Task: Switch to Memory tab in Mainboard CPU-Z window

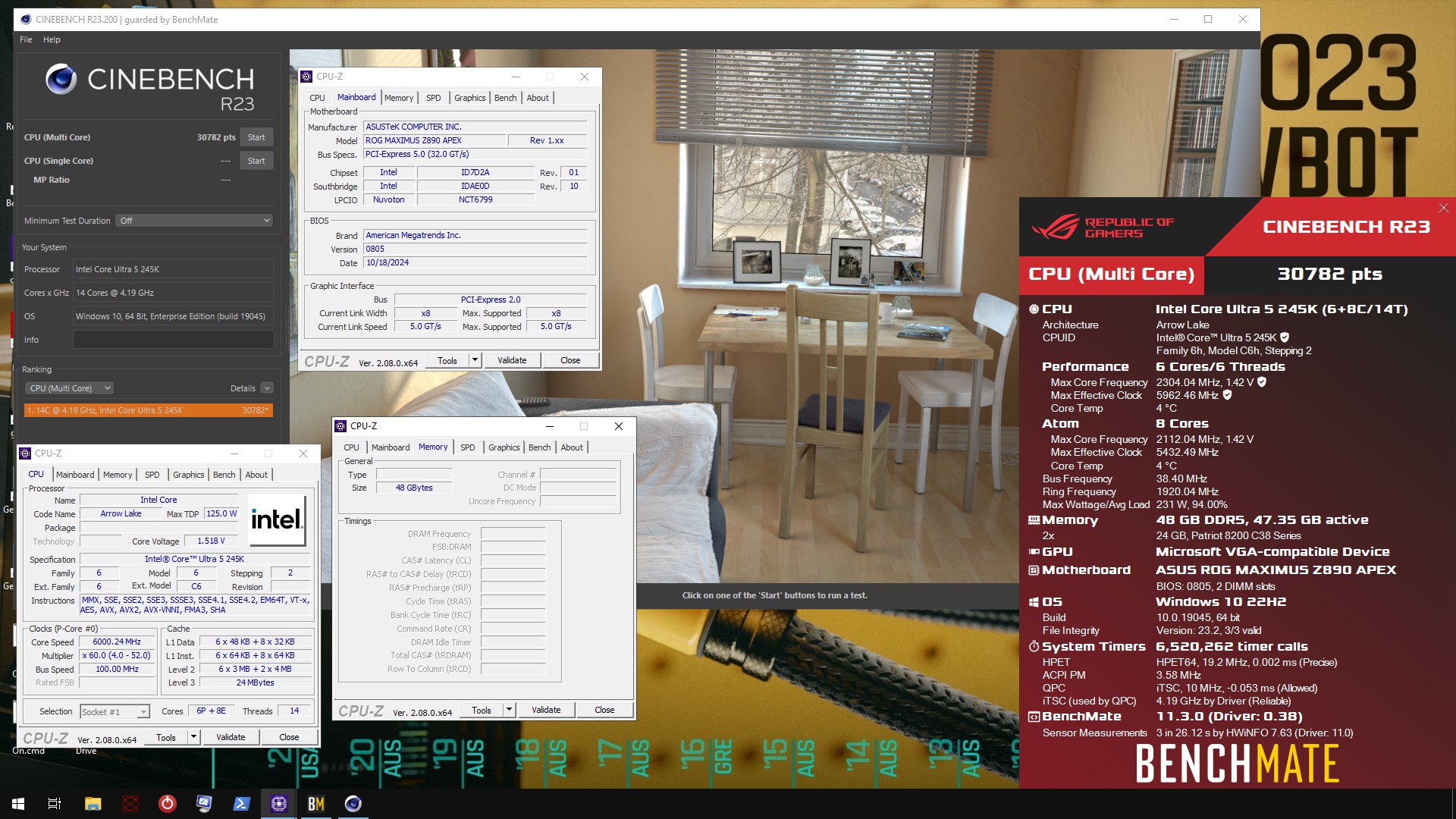Action: 399,98
